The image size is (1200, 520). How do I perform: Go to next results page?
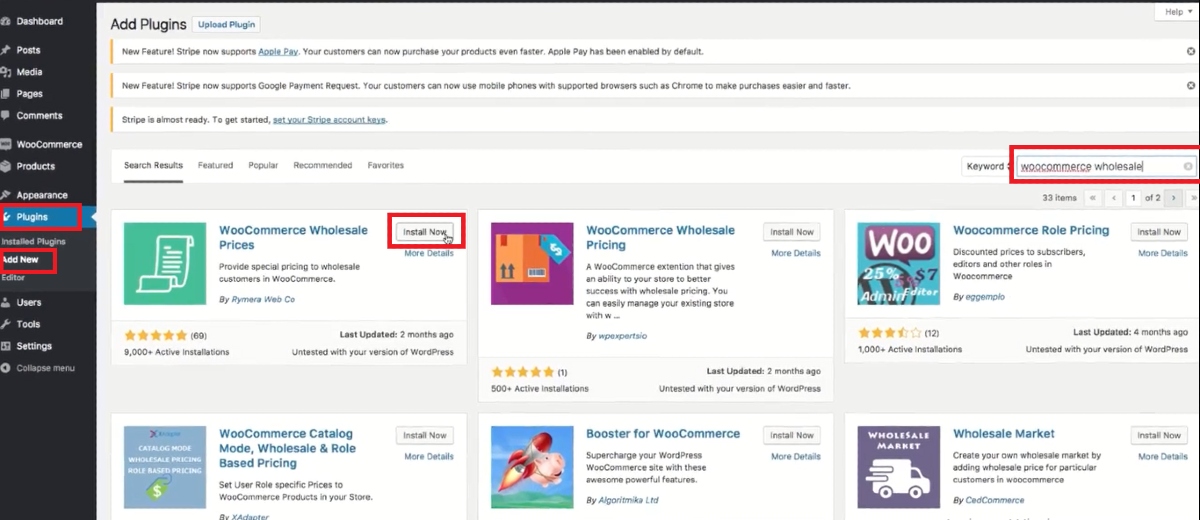(x=1174, y=198)
